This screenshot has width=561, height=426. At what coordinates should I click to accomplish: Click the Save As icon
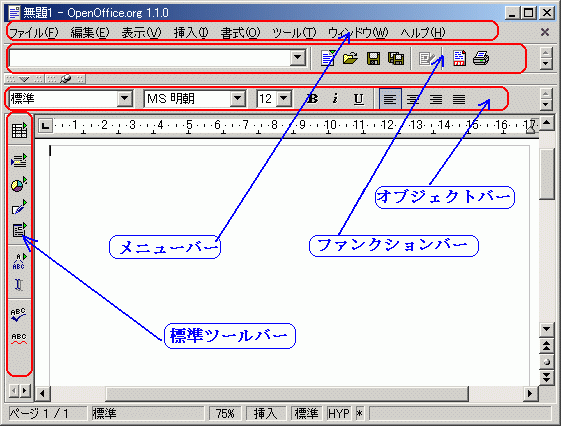[396, 58]
